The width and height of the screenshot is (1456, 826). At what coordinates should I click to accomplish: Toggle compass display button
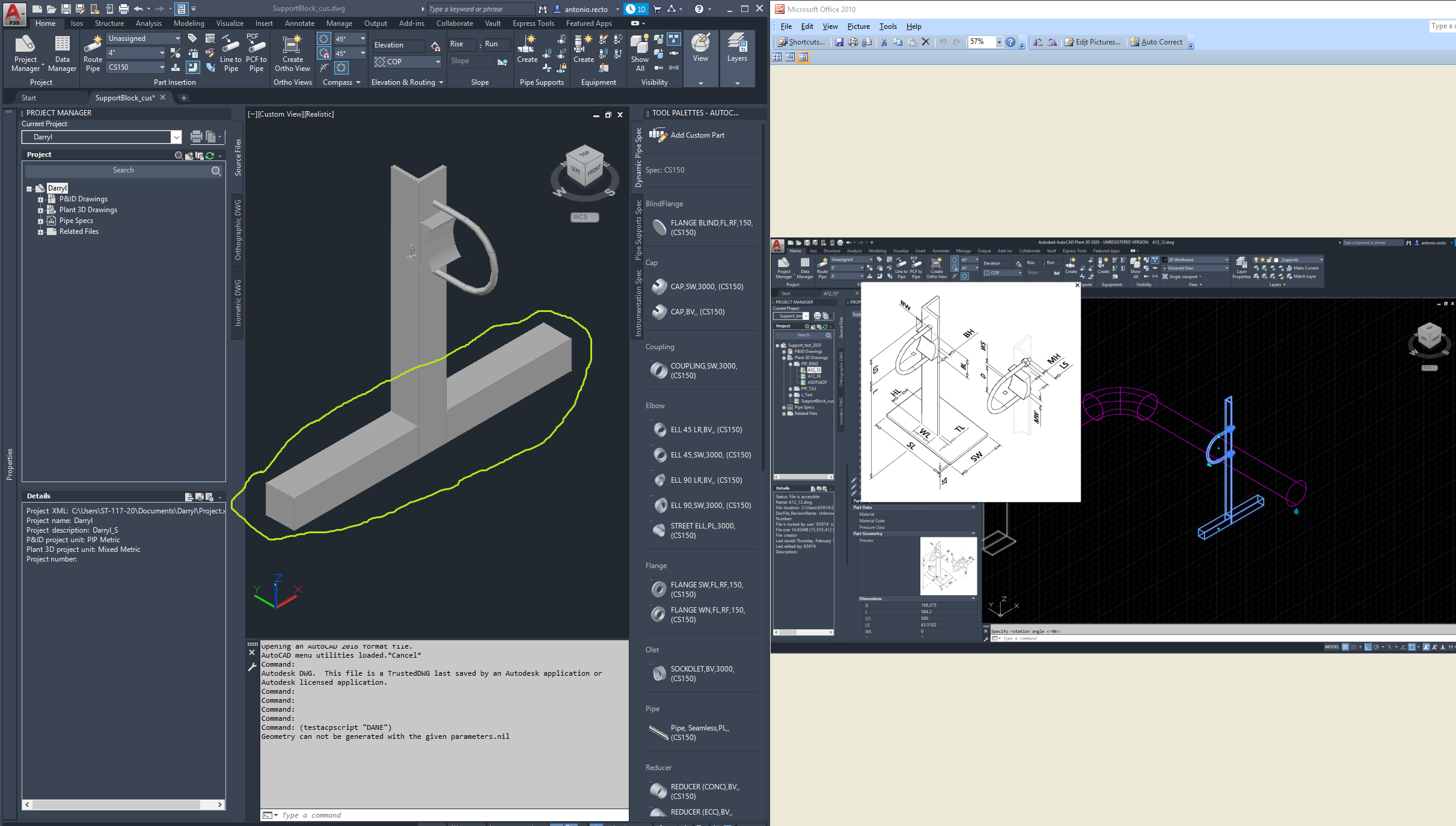coord(341,68)
